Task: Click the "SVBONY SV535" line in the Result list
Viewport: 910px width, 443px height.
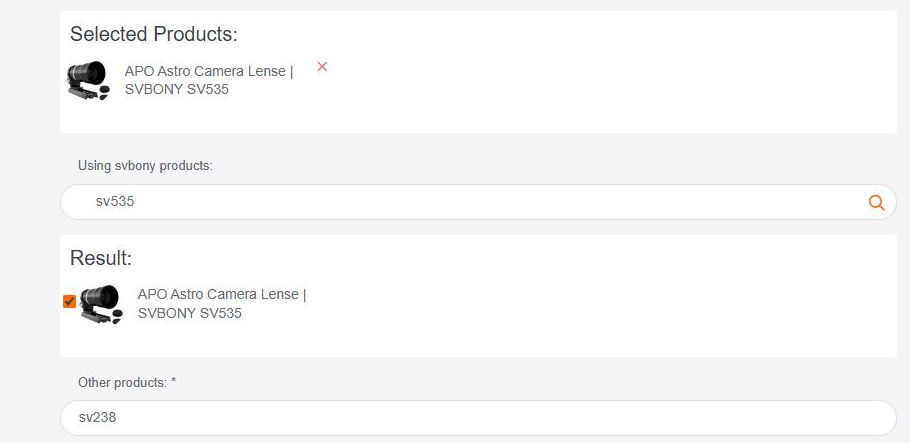Action: [x=190, y=313]
